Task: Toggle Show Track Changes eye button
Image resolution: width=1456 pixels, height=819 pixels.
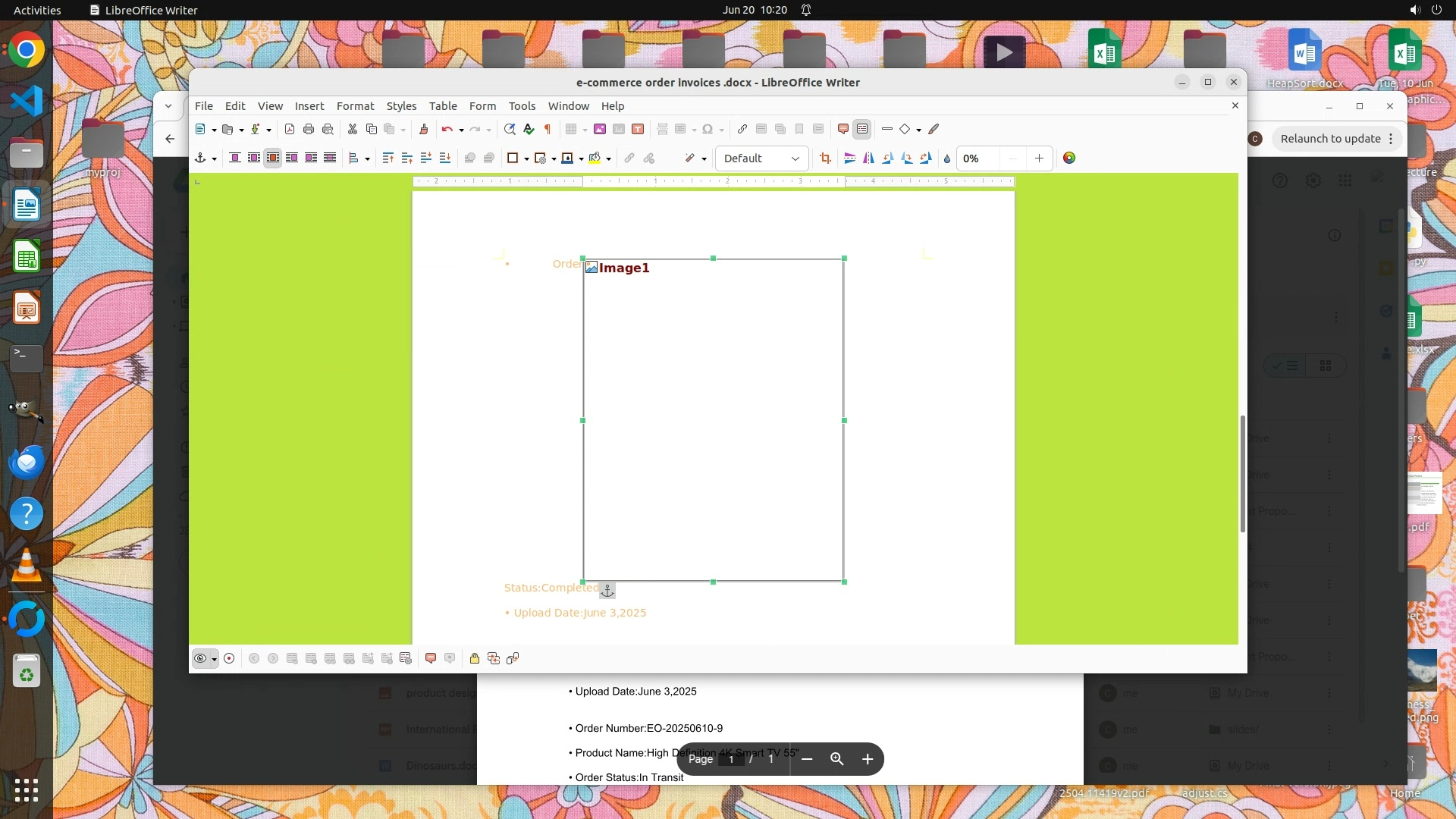Action: pos(200,658)
